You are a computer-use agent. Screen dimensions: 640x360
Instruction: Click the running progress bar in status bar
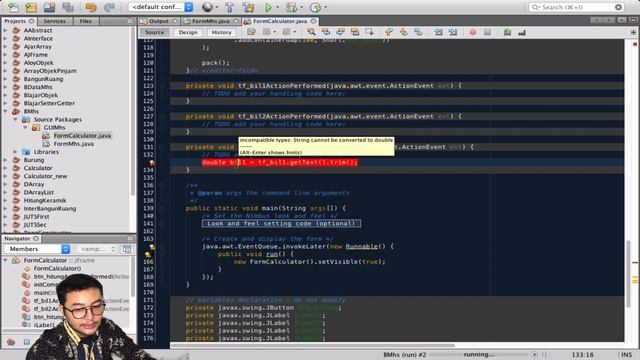point(479,355)
